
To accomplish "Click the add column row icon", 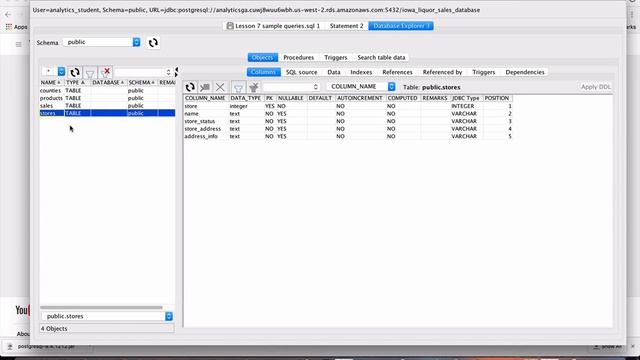I will (x=205, y=87).
